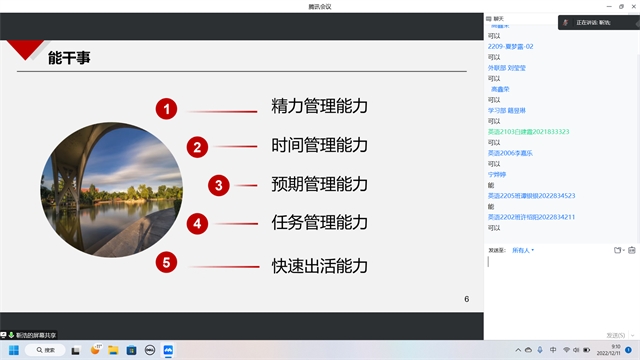Screen dimensions: 640x360
Task: Open the notification badge icon in tray
Action: coord(629,350)
